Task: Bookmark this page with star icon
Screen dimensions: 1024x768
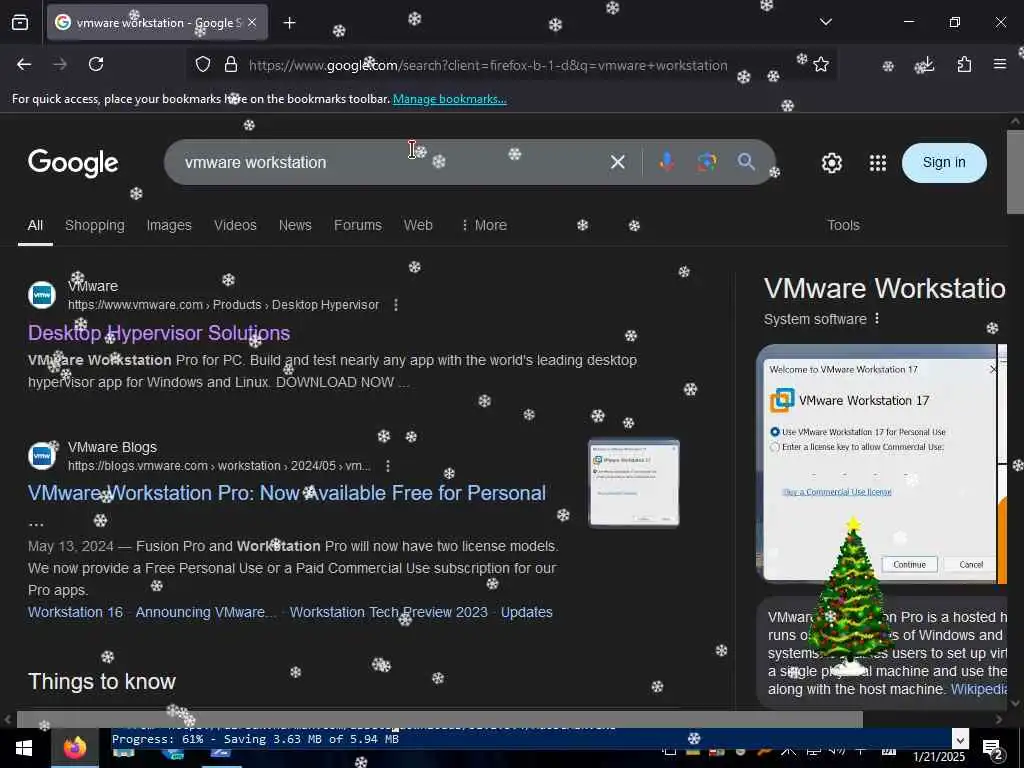Action: [x=821, y=65]
